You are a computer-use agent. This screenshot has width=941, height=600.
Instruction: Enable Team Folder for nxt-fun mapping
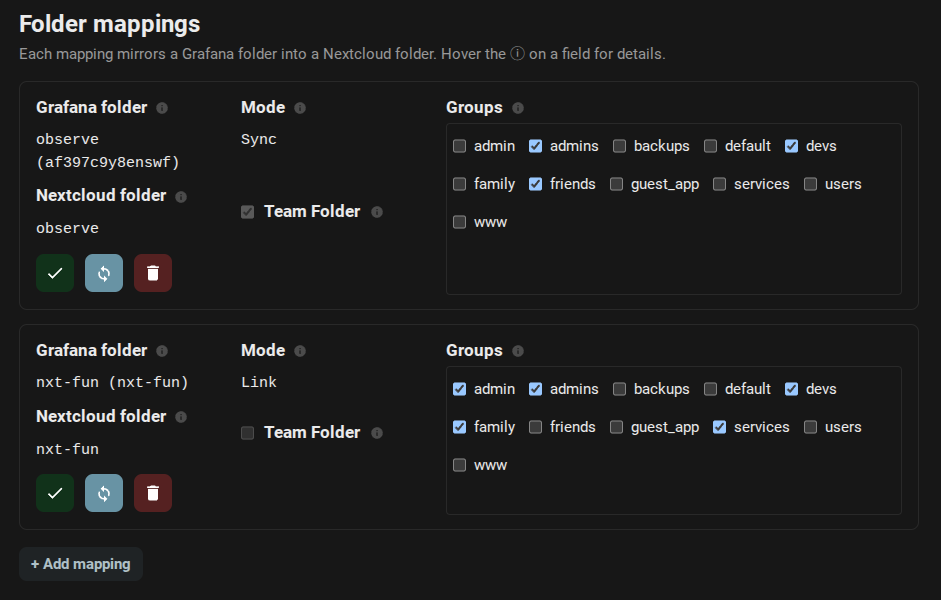pos(247,433)
